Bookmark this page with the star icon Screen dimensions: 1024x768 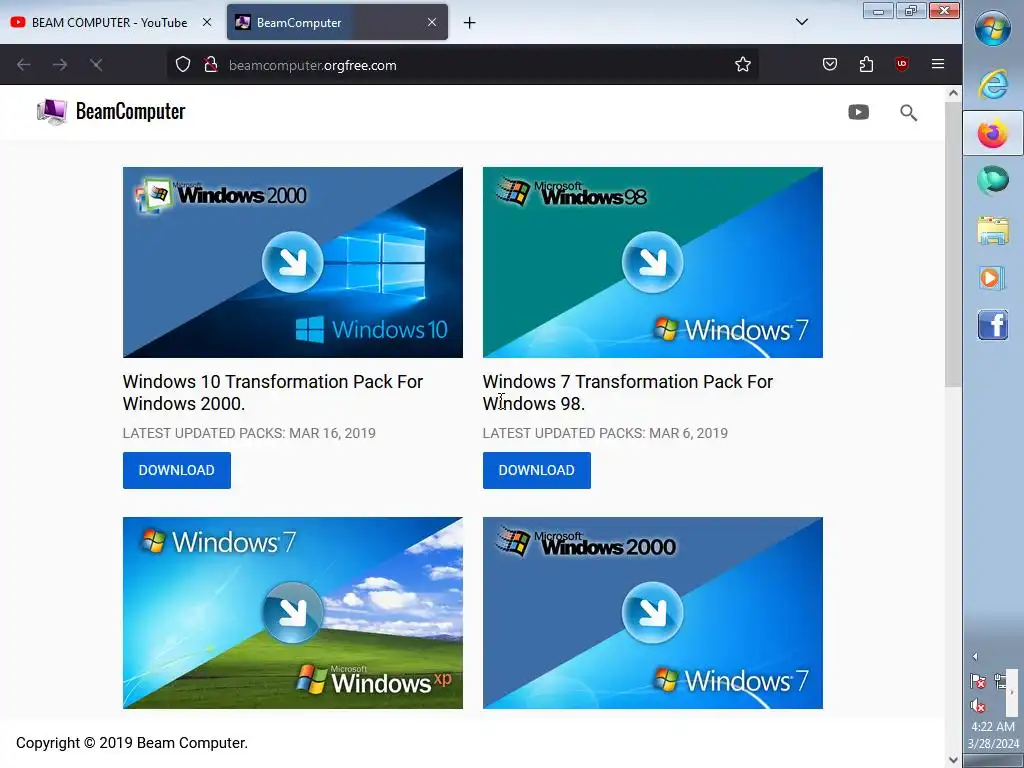pyautogui.click(x=743, y=65)
